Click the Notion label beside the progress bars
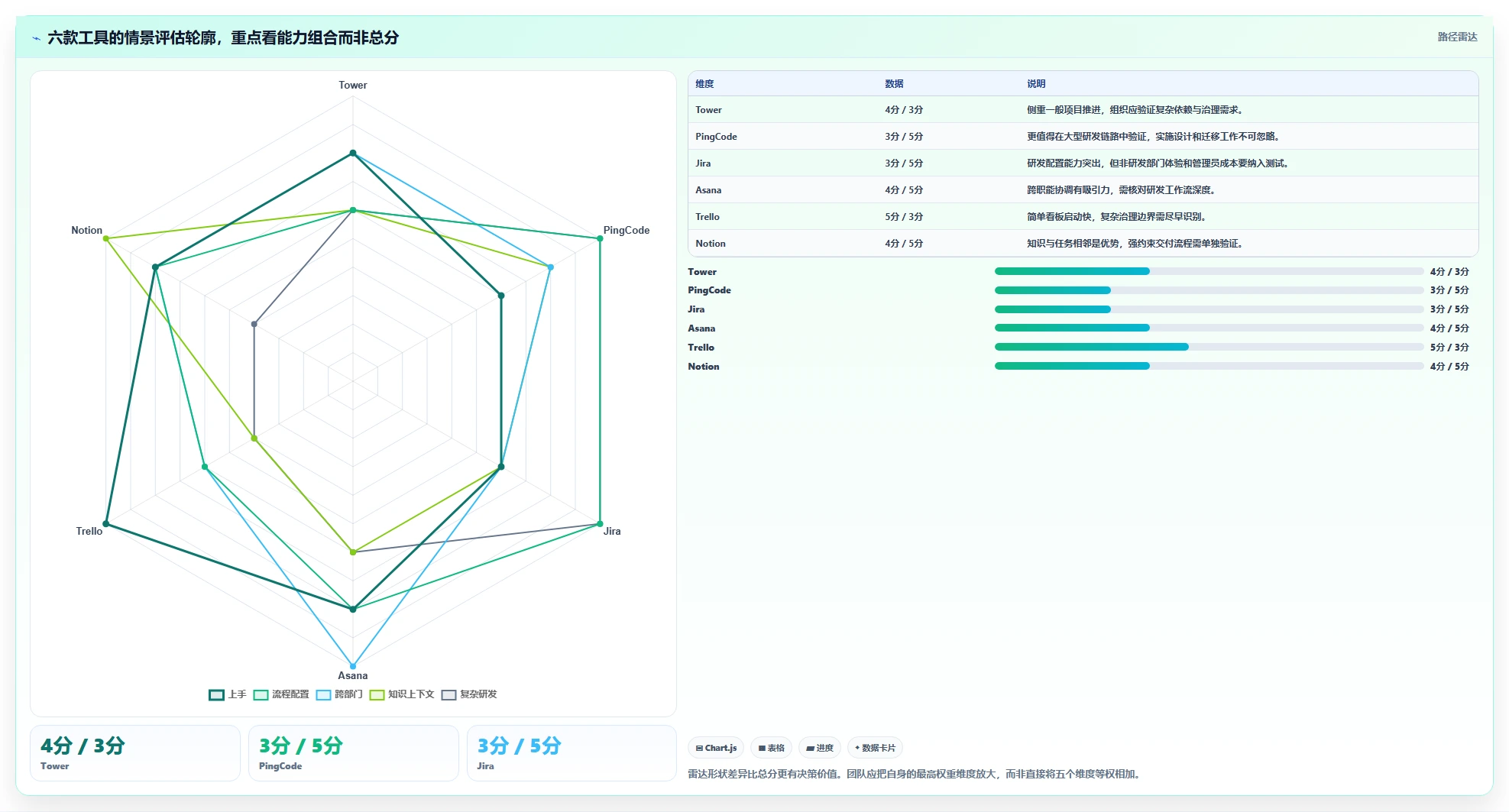1509x812 pixels. (x=703, y=367)
